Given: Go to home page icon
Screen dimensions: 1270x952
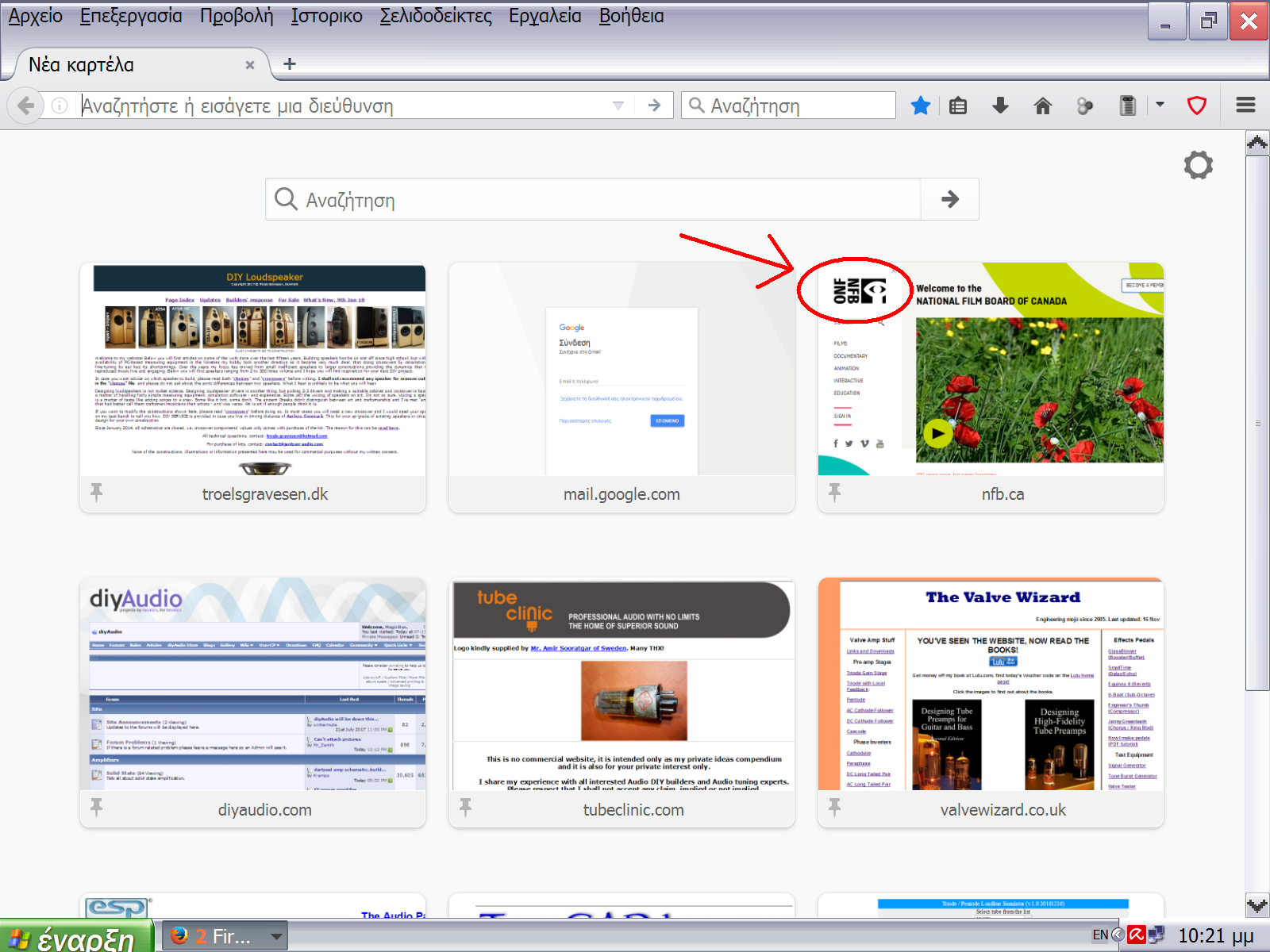Looking at the screenshot, I should (x=1043, y=106).
